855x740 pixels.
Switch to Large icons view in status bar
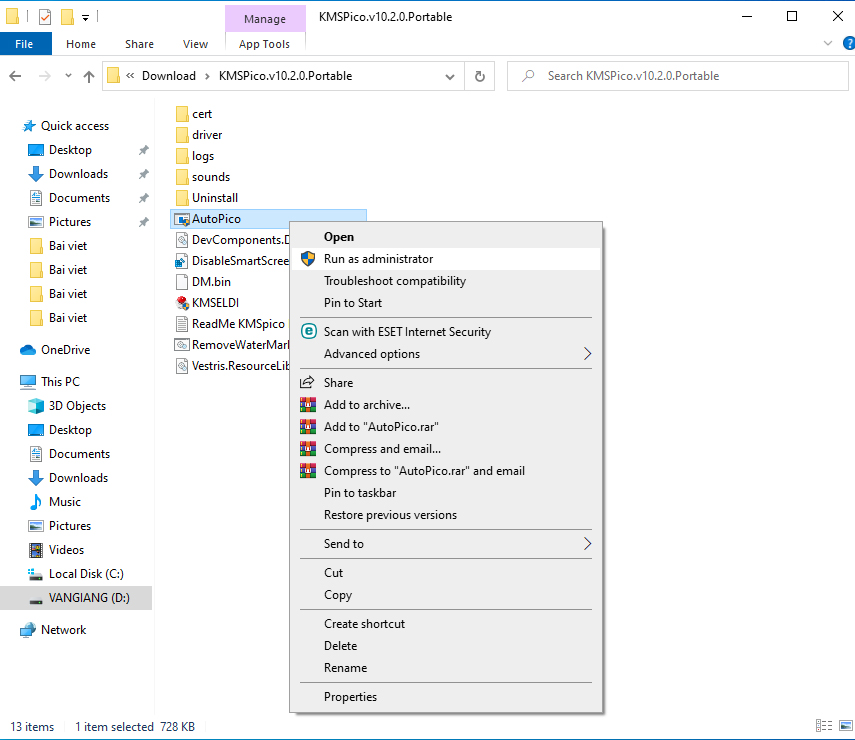pyautogui.click(x=846, y=726)
